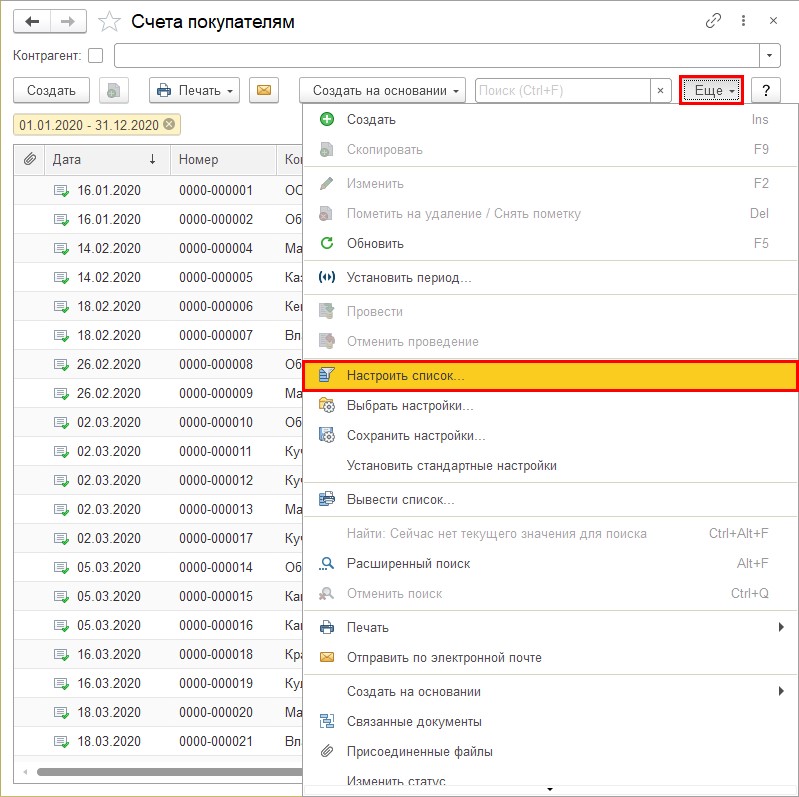Click the link chain icon in header
This screenshot has height=797, width=799.
click(x=713, y=20)
